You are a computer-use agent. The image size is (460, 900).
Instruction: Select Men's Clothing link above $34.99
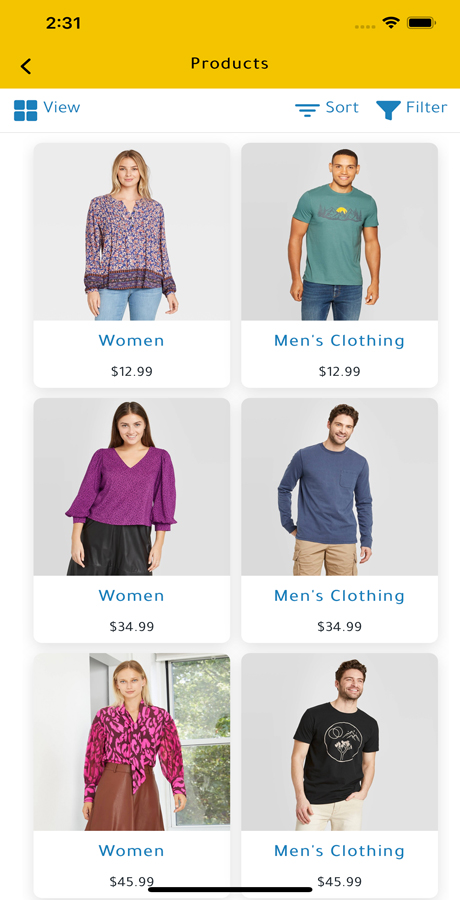coord(339,596)
